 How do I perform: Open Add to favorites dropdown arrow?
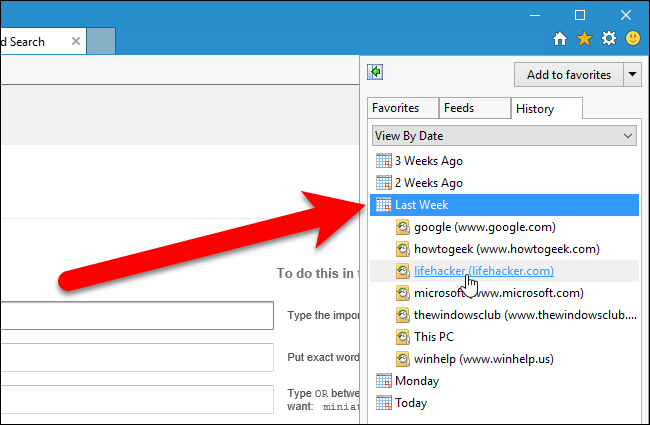[x=632, y=75]
